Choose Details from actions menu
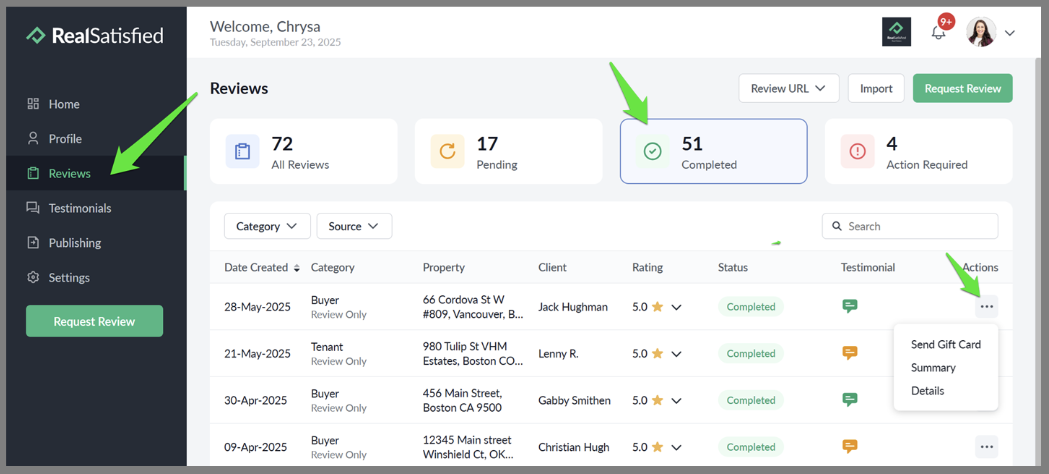This screenshot has height=474, width=1049. point(927,390)
